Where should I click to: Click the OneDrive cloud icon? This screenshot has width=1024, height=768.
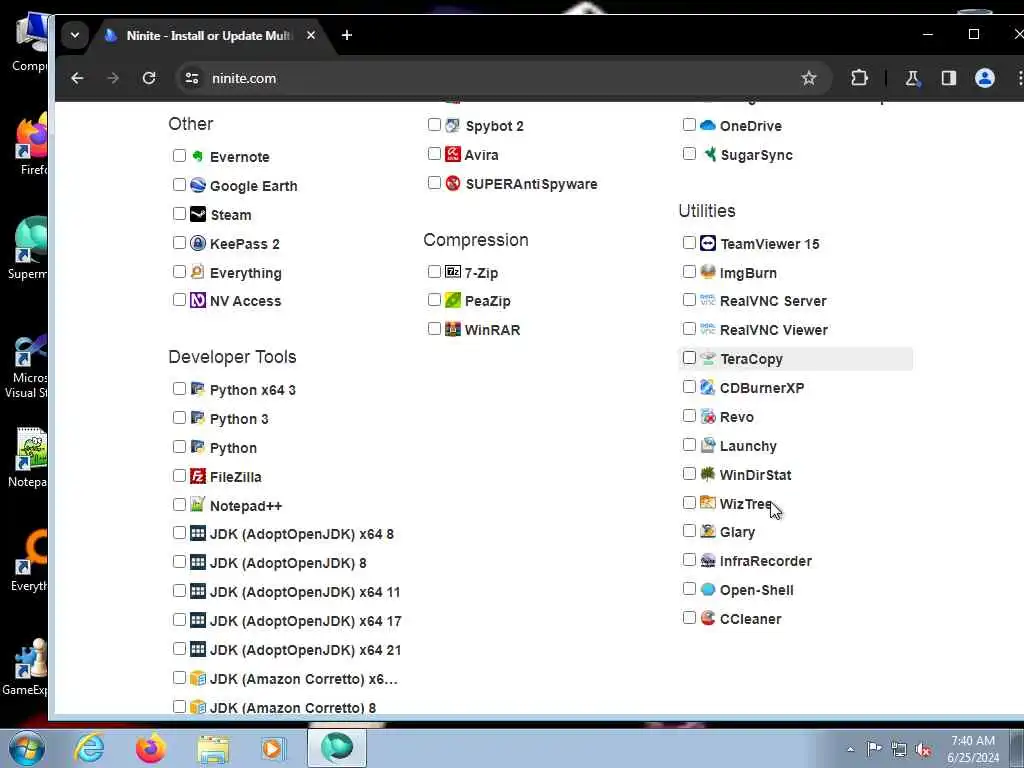[x=707, y=125]
